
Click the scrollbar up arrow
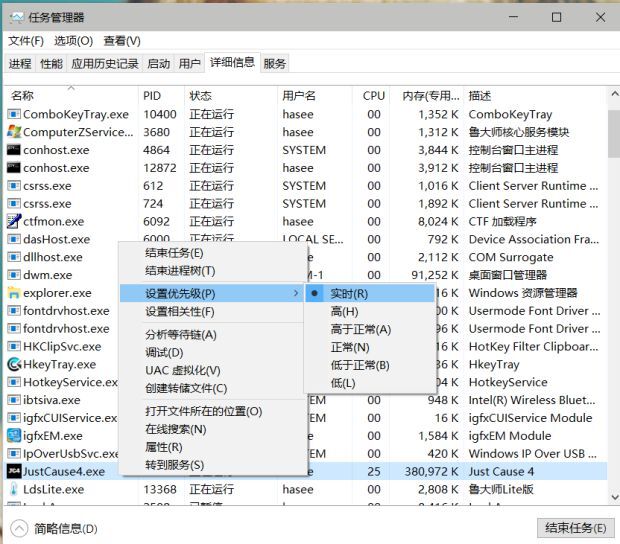pos(614,94)
